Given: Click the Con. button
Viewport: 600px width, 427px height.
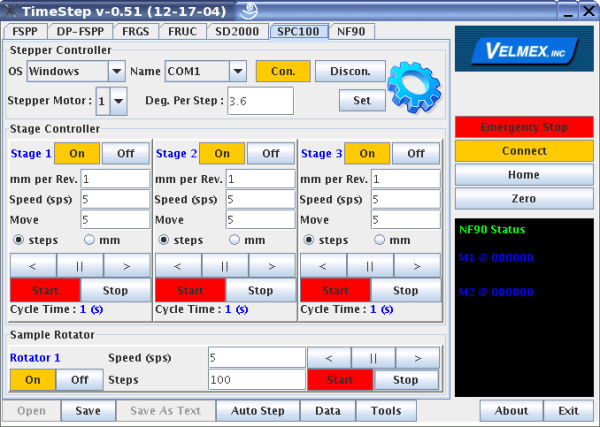Looking at the screenshot, I should [283, 71].
